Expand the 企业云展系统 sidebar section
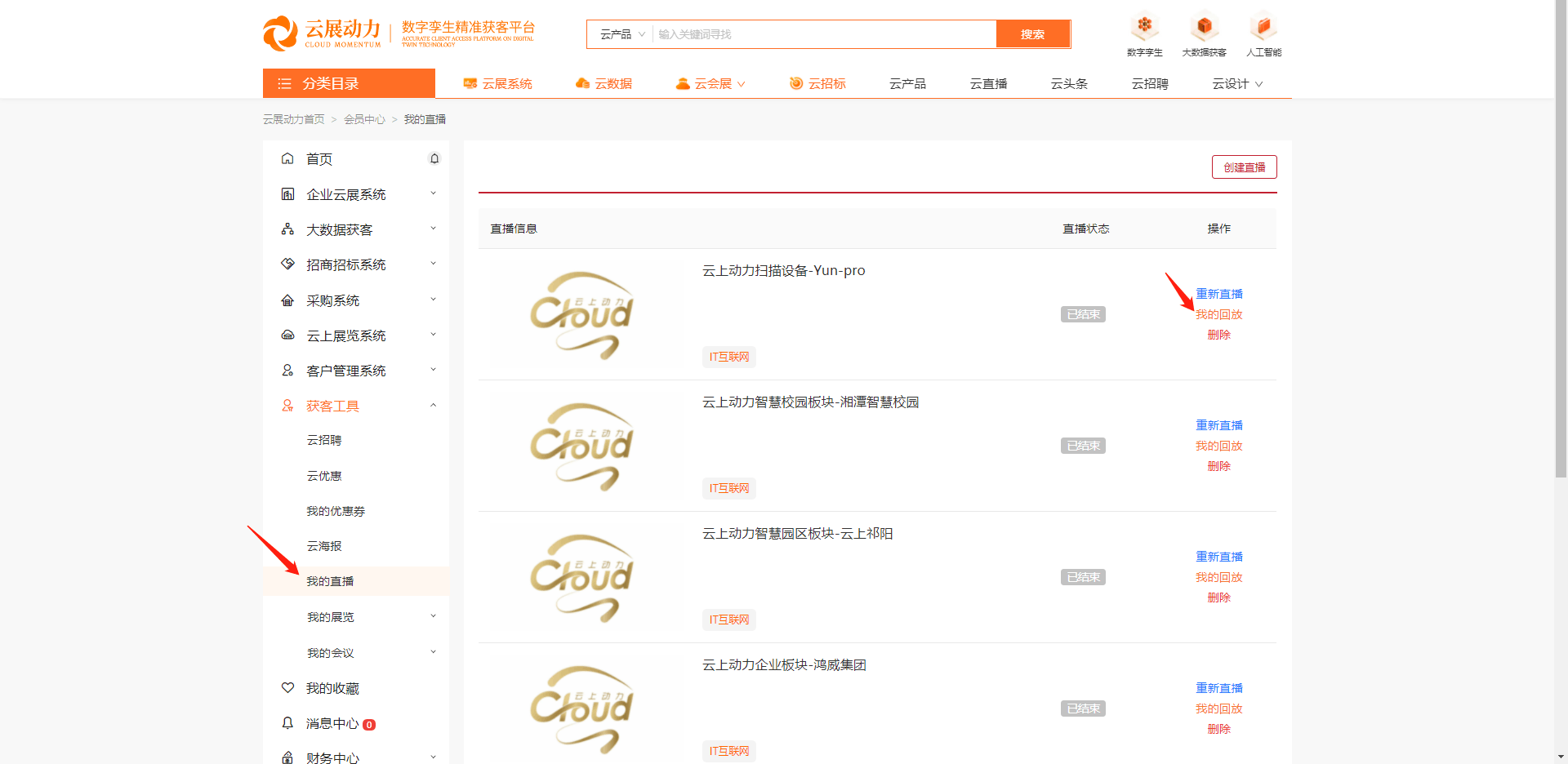 433,194
